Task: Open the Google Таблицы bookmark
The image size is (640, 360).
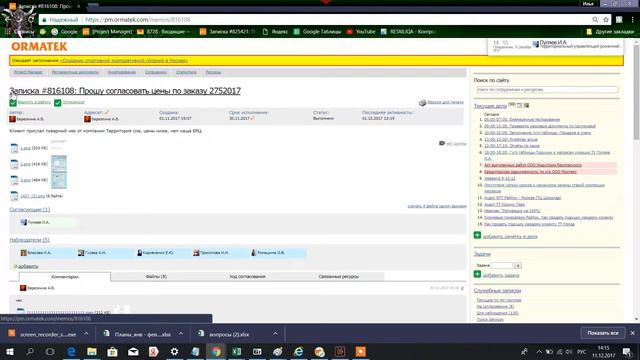Action: click(x=317, y=31)
